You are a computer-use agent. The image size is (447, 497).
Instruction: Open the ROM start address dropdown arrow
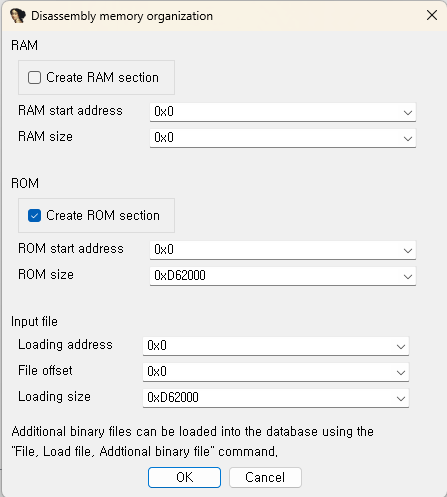pyautogui.click(x=408, y=250)
